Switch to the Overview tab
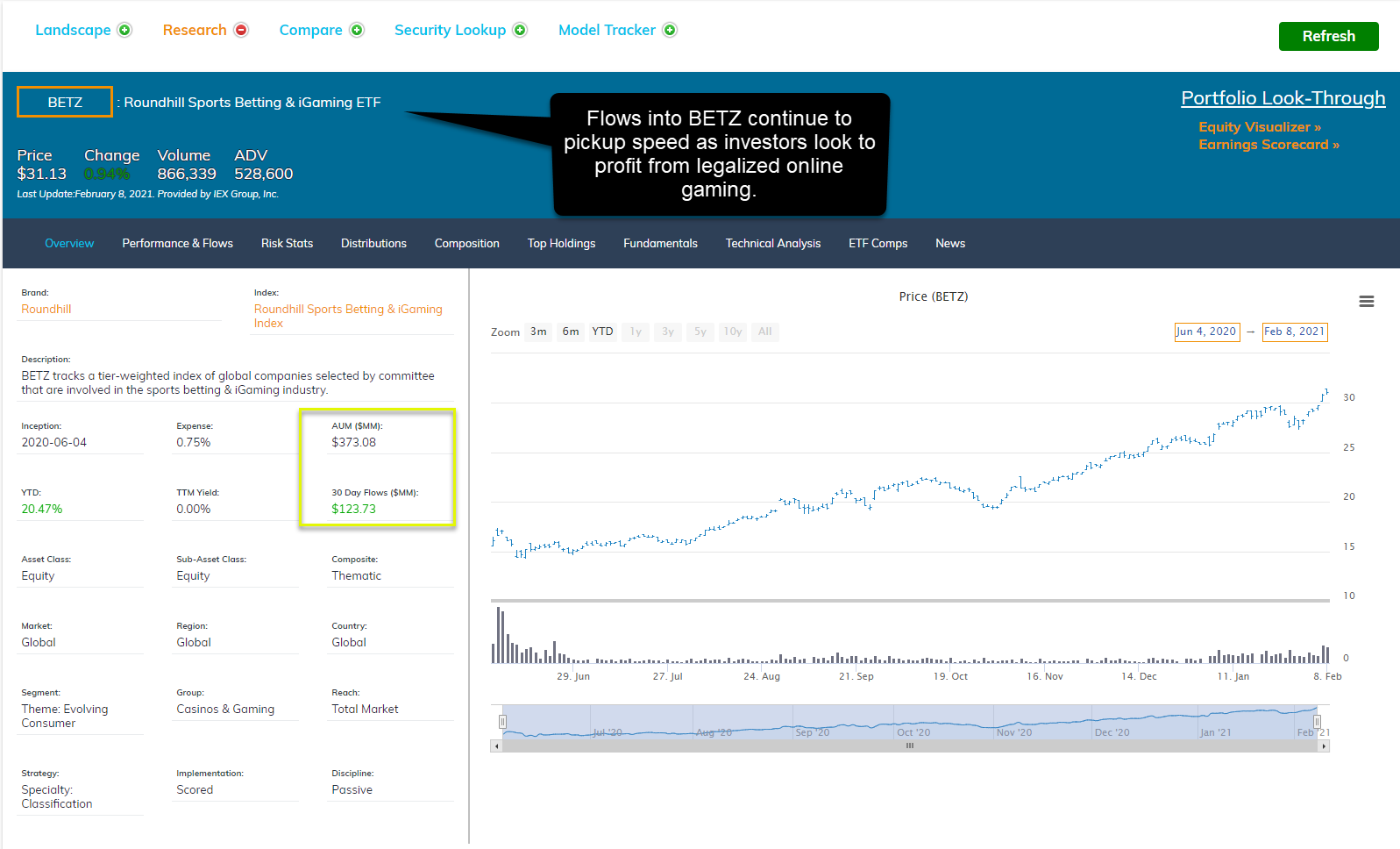1400x849 pixels. (69, 244)
